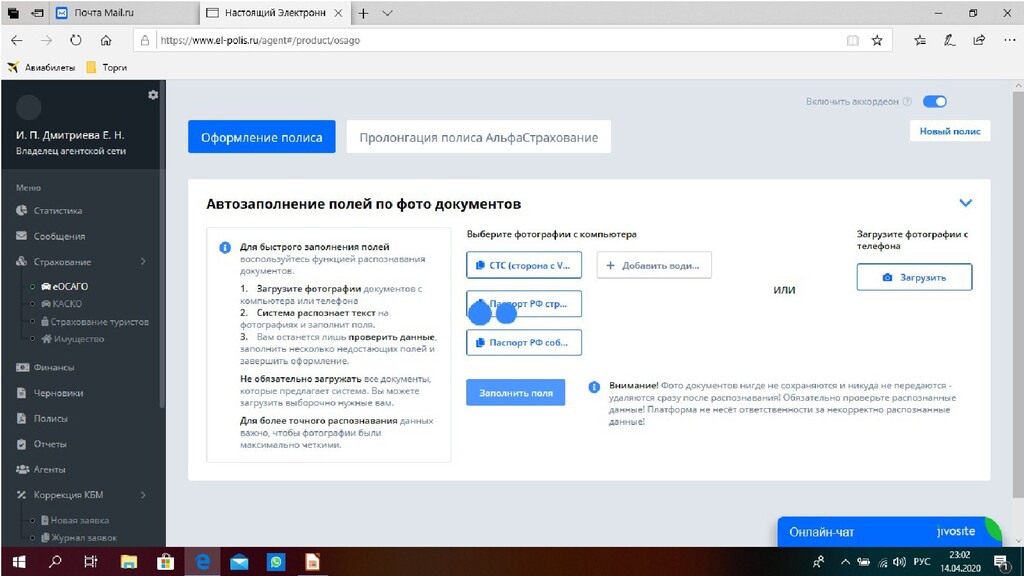Open the reading view book icon
Viewport: 1024px width, 576px height.
tap(852, 40)
